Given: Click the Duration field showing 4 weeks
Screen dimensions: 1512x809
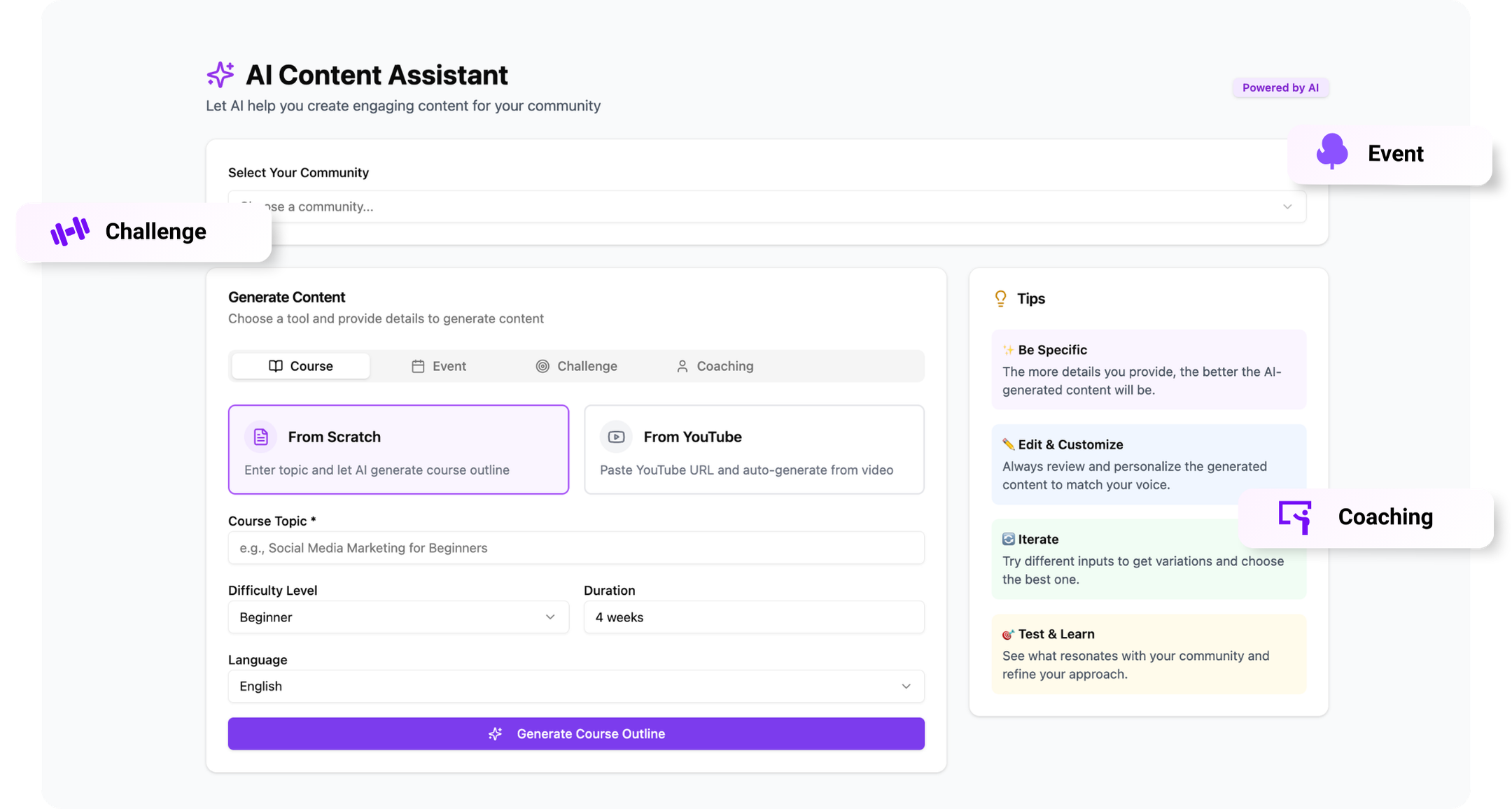Looking at the screenshot, I should pos(754,617).
